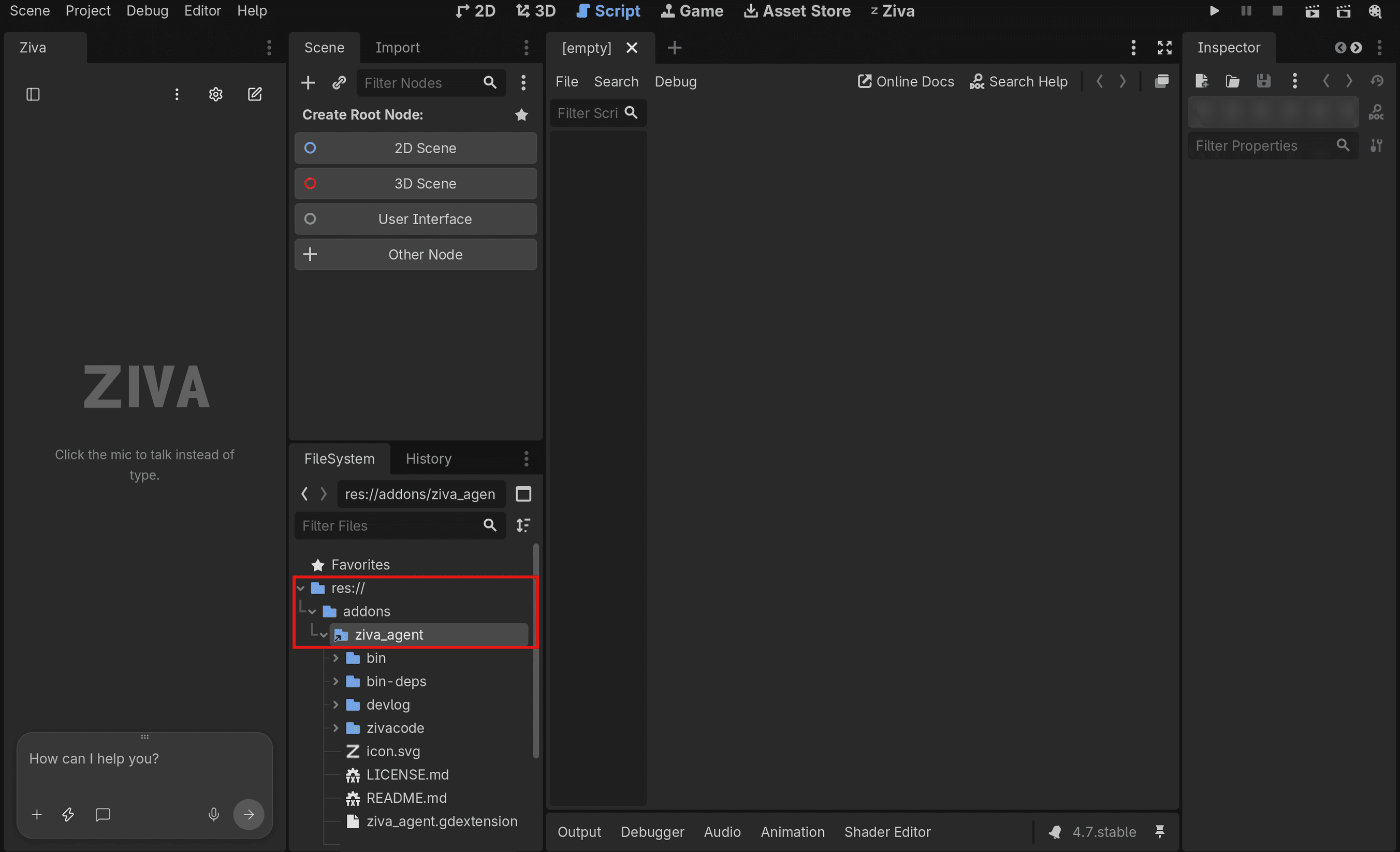The width and height of the screenshot is (1400, 852).
Task: Switch to the 3D workspace
Action: (536, 11)
